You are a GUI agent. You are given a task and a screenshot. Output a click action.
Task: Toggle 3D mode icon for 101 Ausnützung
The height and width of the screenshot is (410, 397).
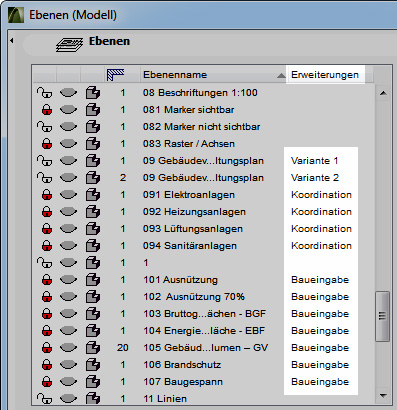tap(93, 280)
